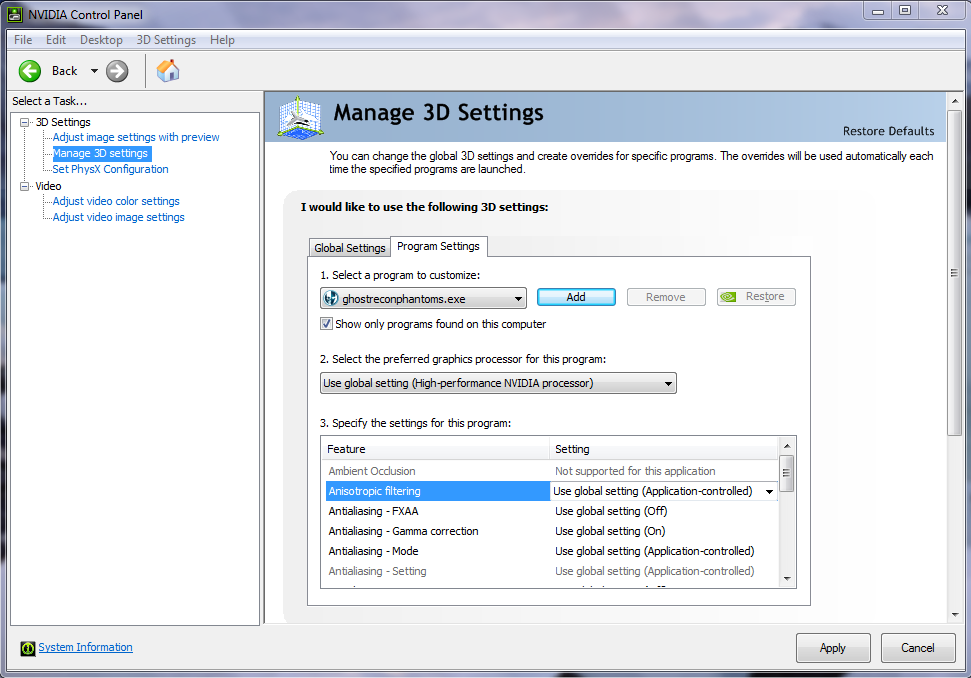The image size is (971, 678).
Task: Open Anisotropic filtering setting dropdown arrow
Action: [x=769, y=492]
